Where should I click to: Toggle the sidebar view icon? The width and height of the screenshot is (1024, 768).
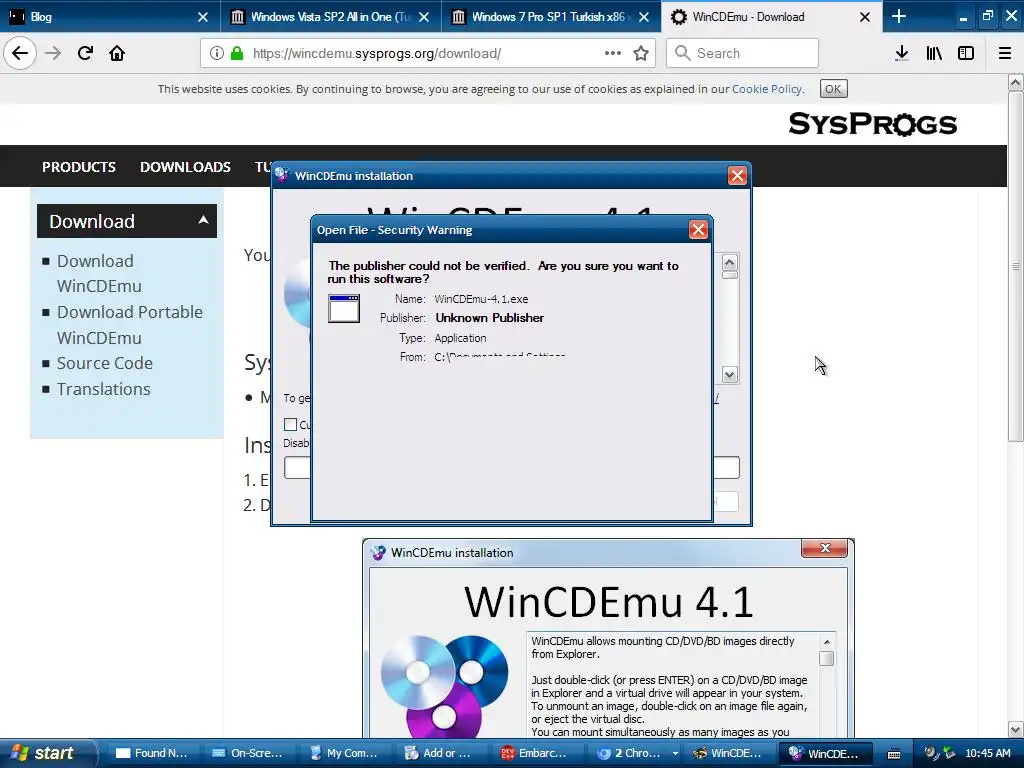[966, 54]
